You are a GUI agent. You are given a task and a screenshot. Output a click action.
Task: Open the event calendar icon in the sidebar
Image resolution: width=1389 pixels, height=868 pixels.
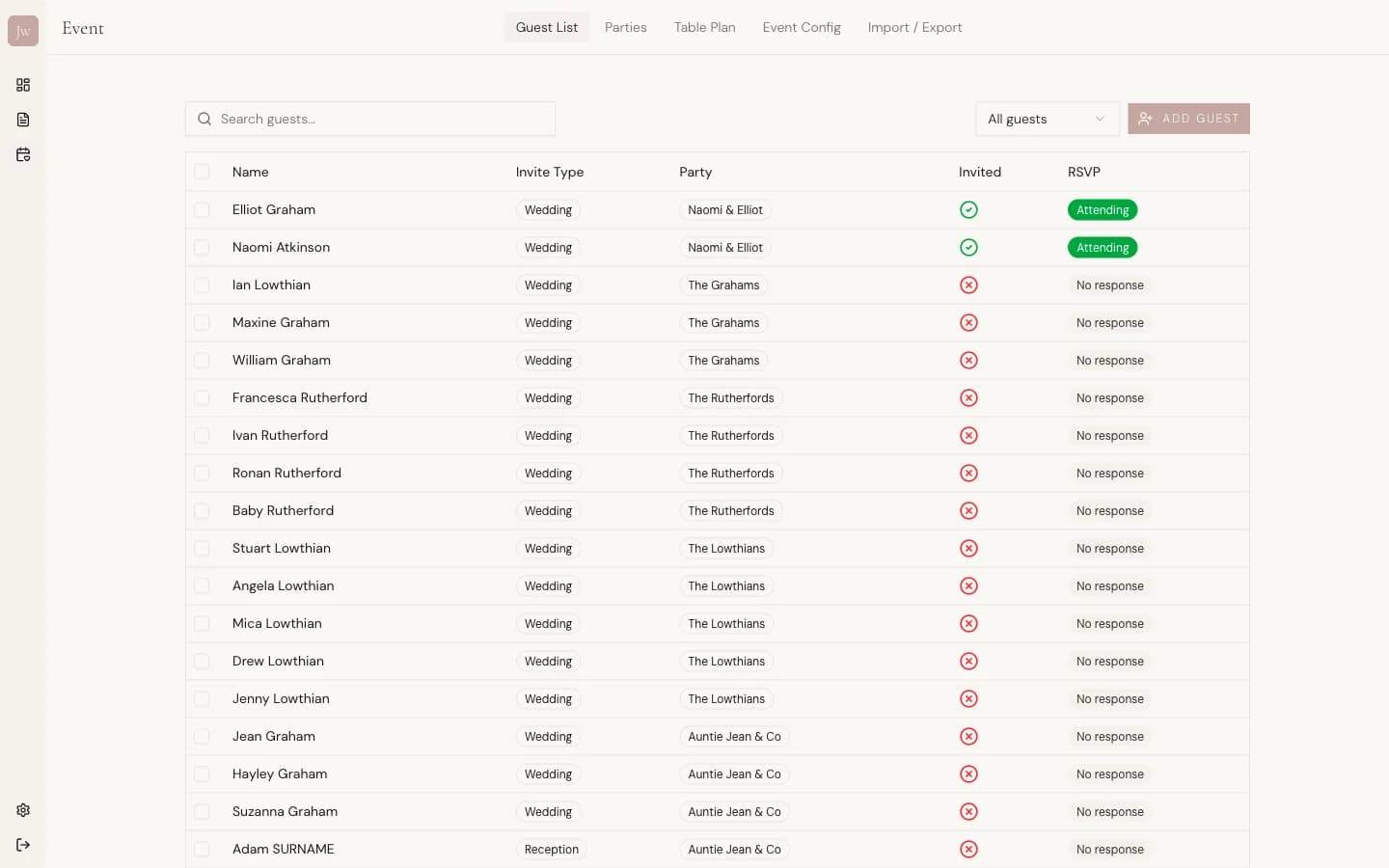click(23, 154)
